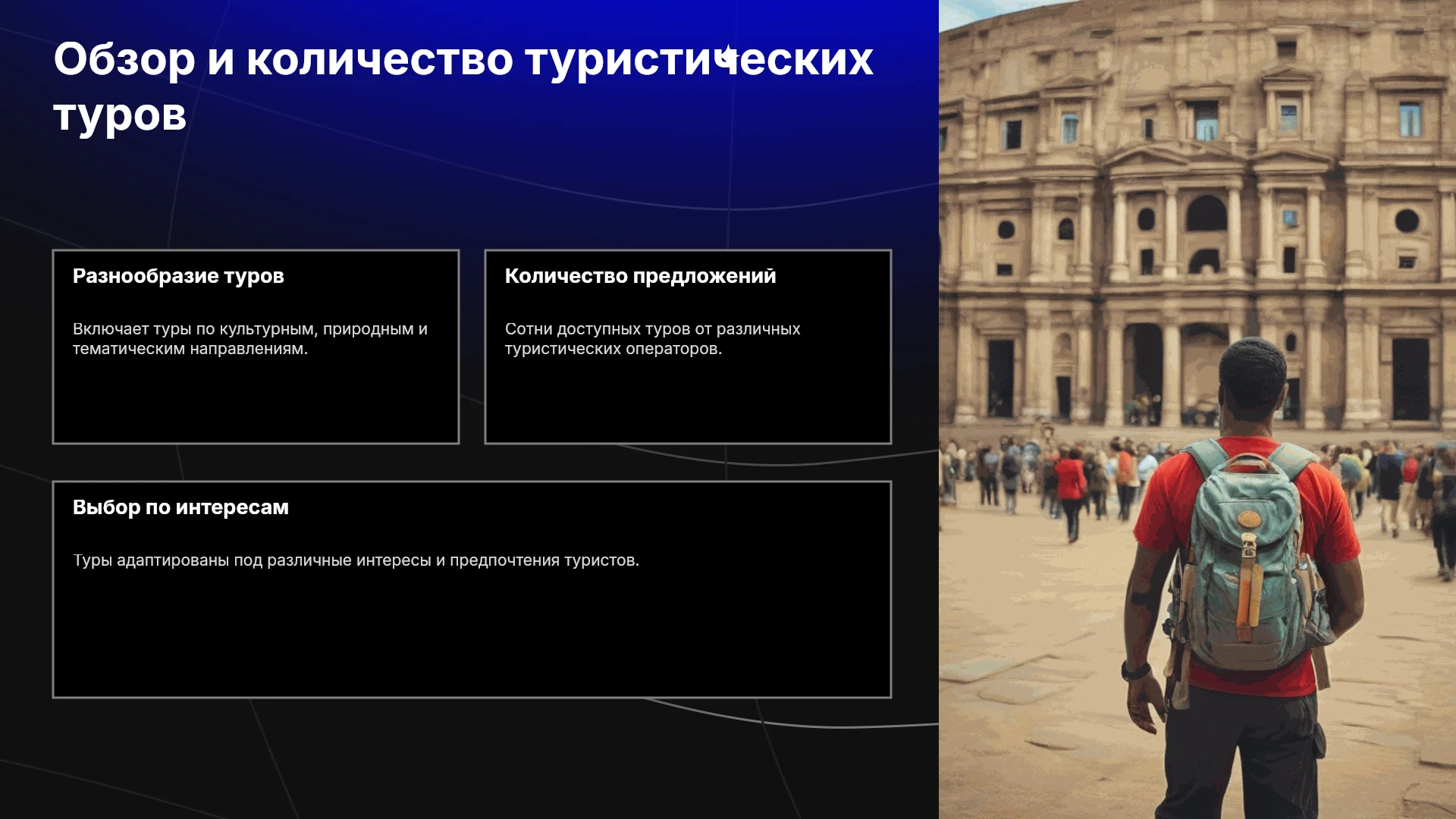Image resolution: width=1456 pixels, height=819 pixels.
Task: Click the text "туристических операторов."
Action: pyautogui.click(x=613, y=349)
